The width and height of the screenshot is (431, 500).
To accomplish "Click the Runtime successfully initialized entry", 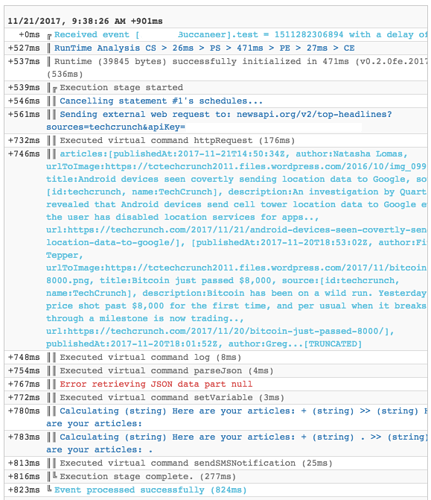I will (x=236, y=67).
